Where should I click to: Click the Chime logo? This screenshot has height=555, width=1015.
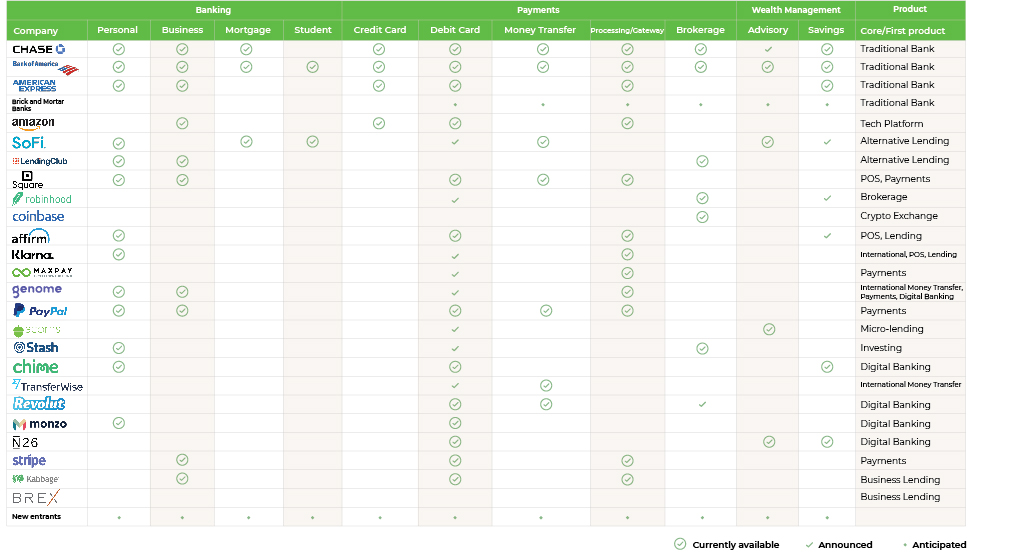click(36, 367)
